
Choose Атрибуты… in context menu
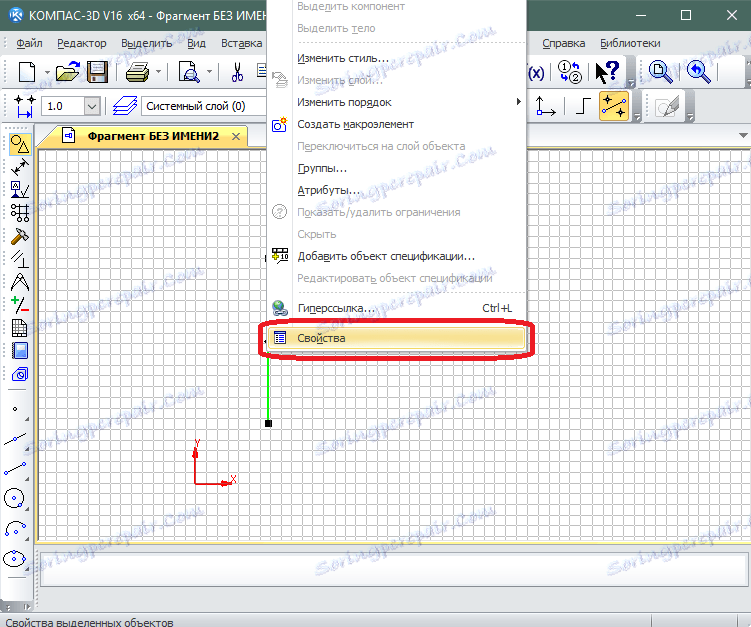point(397,190)
